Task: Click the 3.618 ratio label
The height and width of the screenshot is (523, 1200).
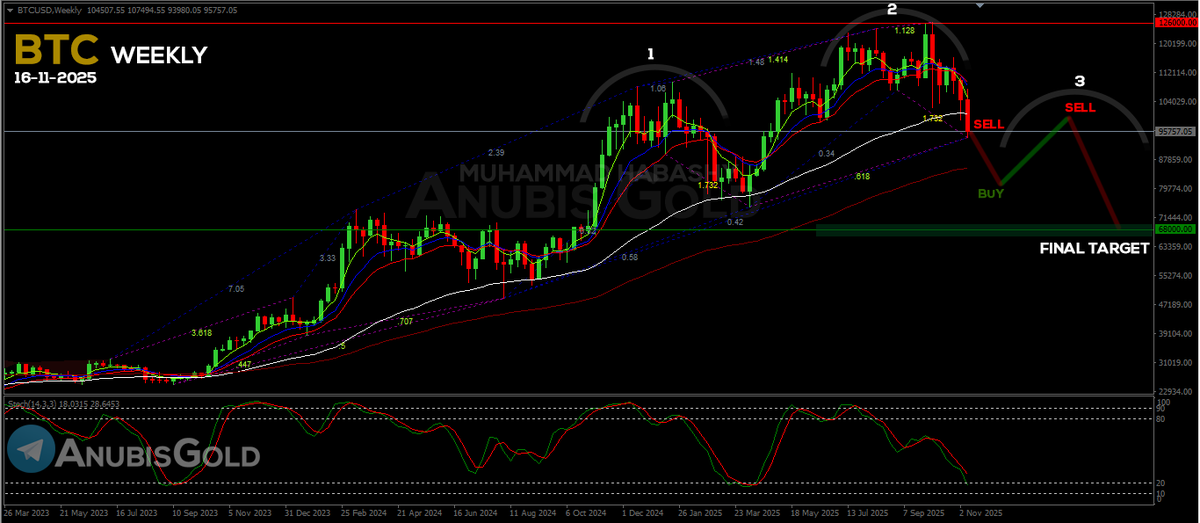Action: click(202, 332)
